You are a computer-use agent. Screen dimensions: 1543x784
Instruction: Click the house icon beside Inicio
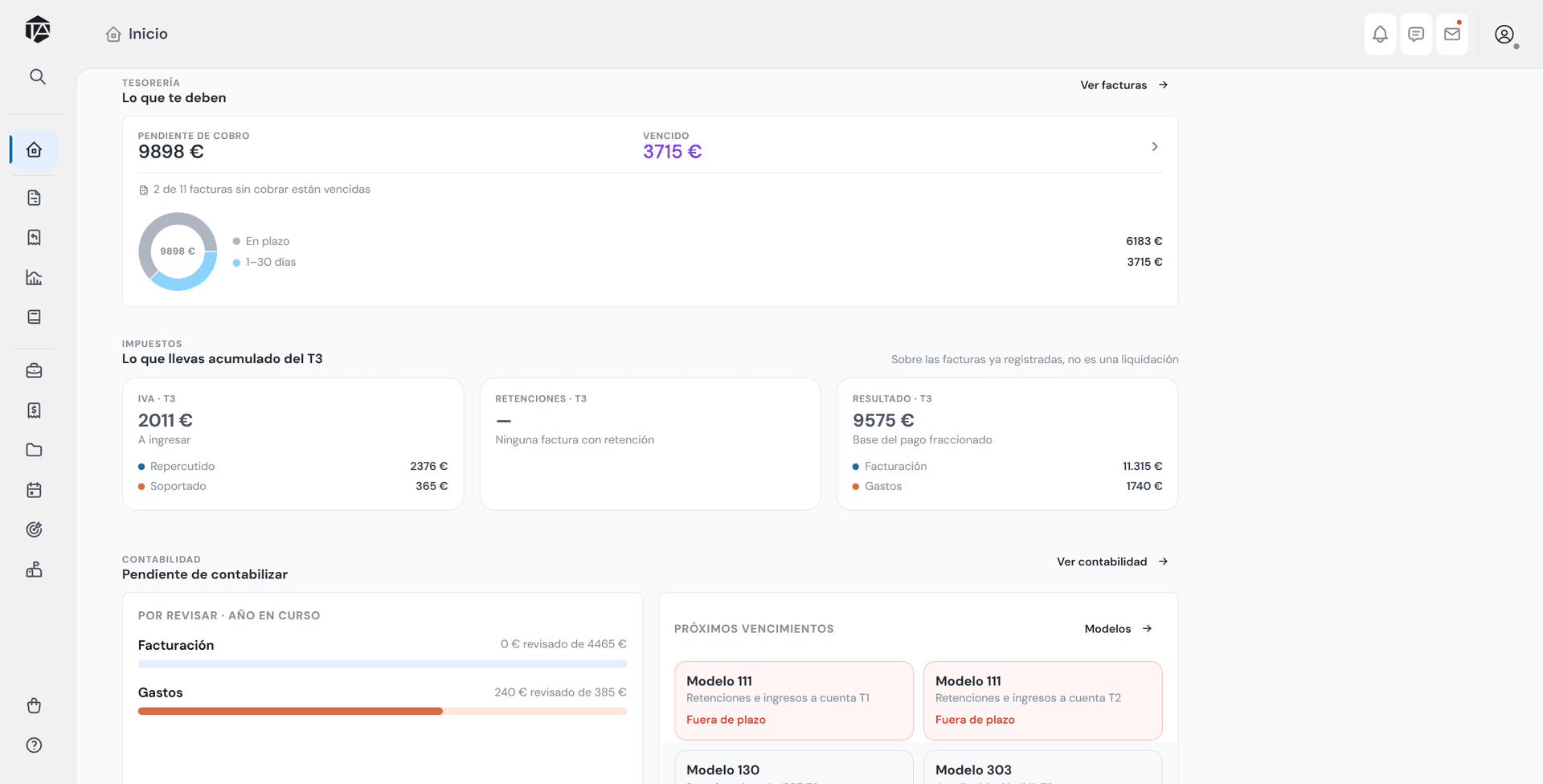pyautogui.click(x=114, y=34)
